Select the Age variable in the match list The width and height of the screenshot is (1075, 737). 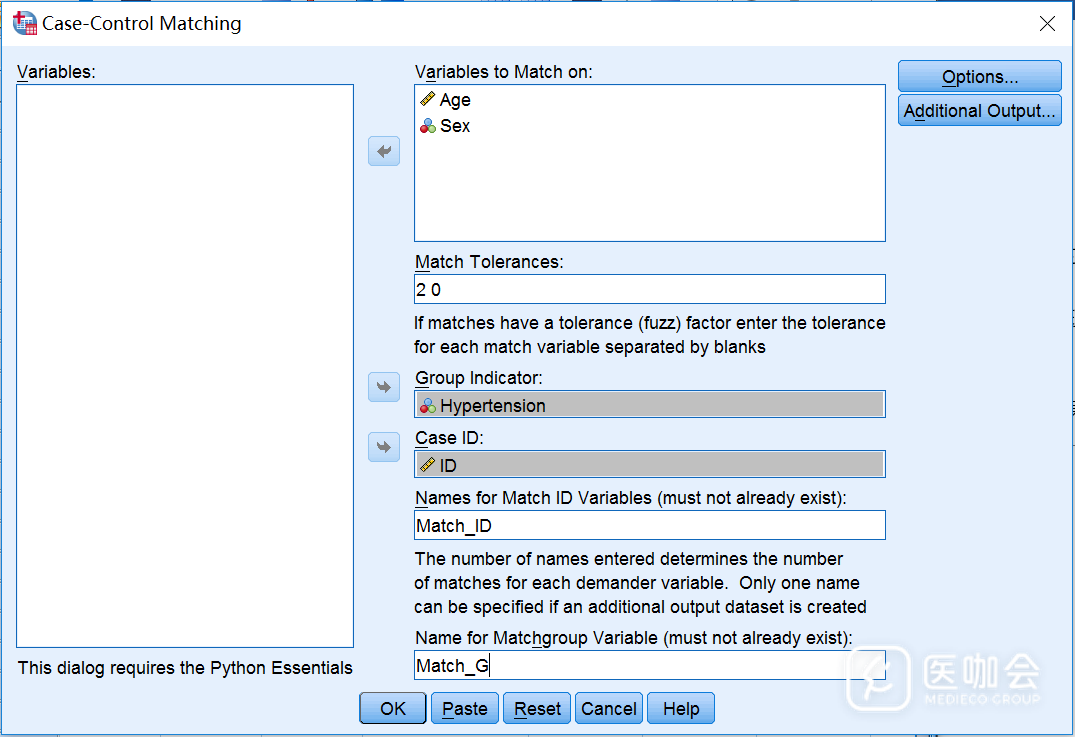click(455, 100)
